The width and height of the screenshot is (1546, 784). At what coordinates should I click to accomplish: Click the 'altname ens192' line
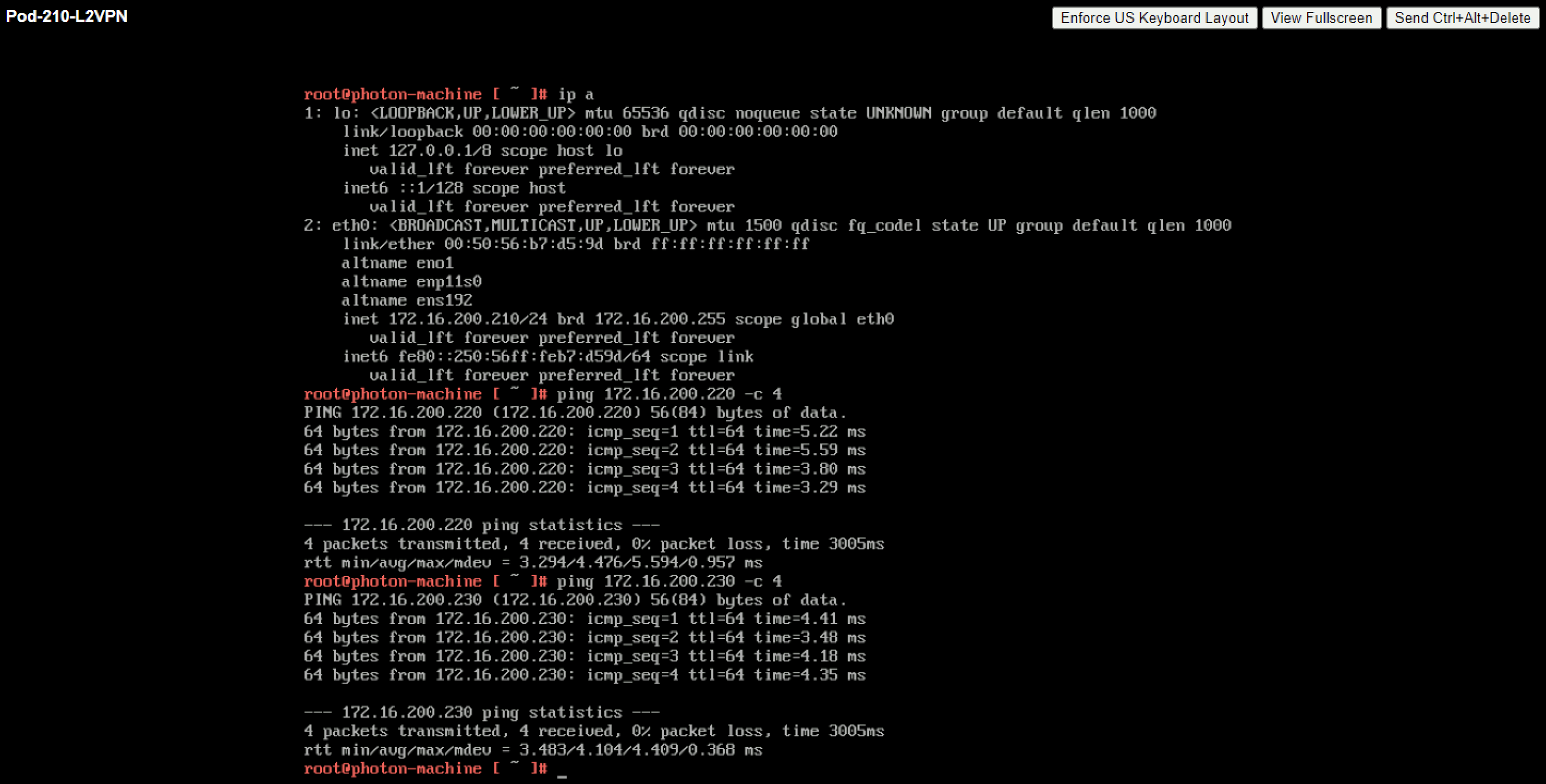point(406,301)
